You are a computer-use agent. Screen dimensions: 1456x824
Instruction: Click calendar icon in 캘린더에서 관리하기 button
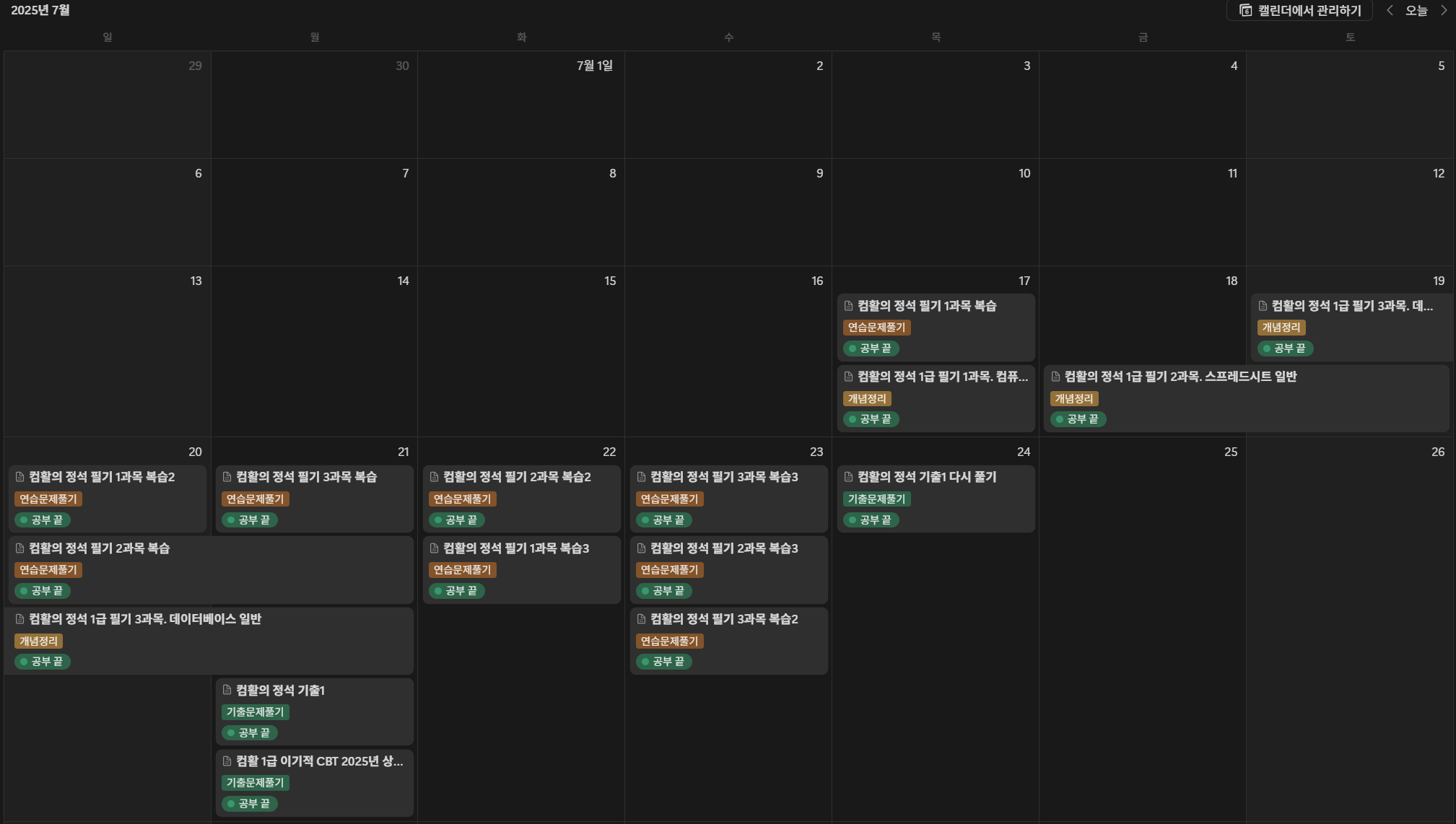coord(1245,10)
